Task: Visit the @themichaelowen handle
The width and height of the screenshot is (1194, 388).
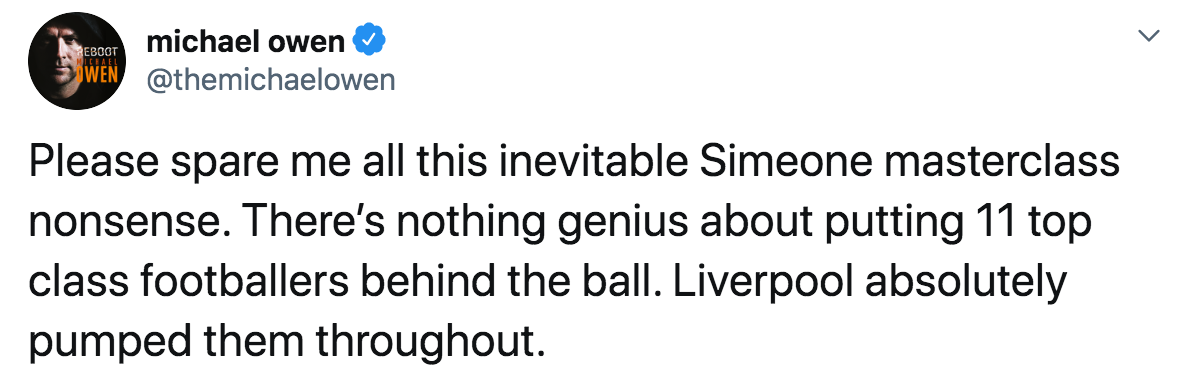Action: [x=270, y=79]
